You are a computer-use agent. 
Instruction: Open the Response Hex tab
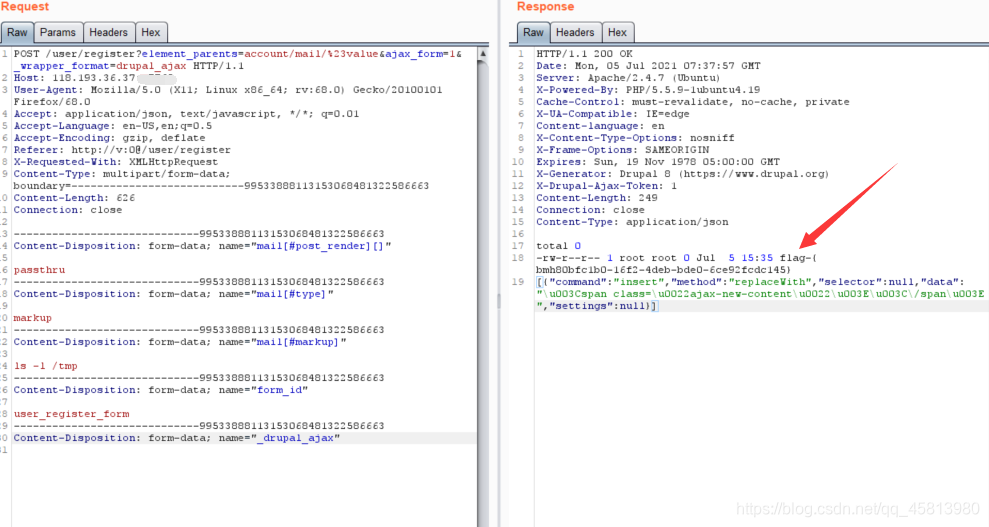pyautogui.click(x=617, y=32)
